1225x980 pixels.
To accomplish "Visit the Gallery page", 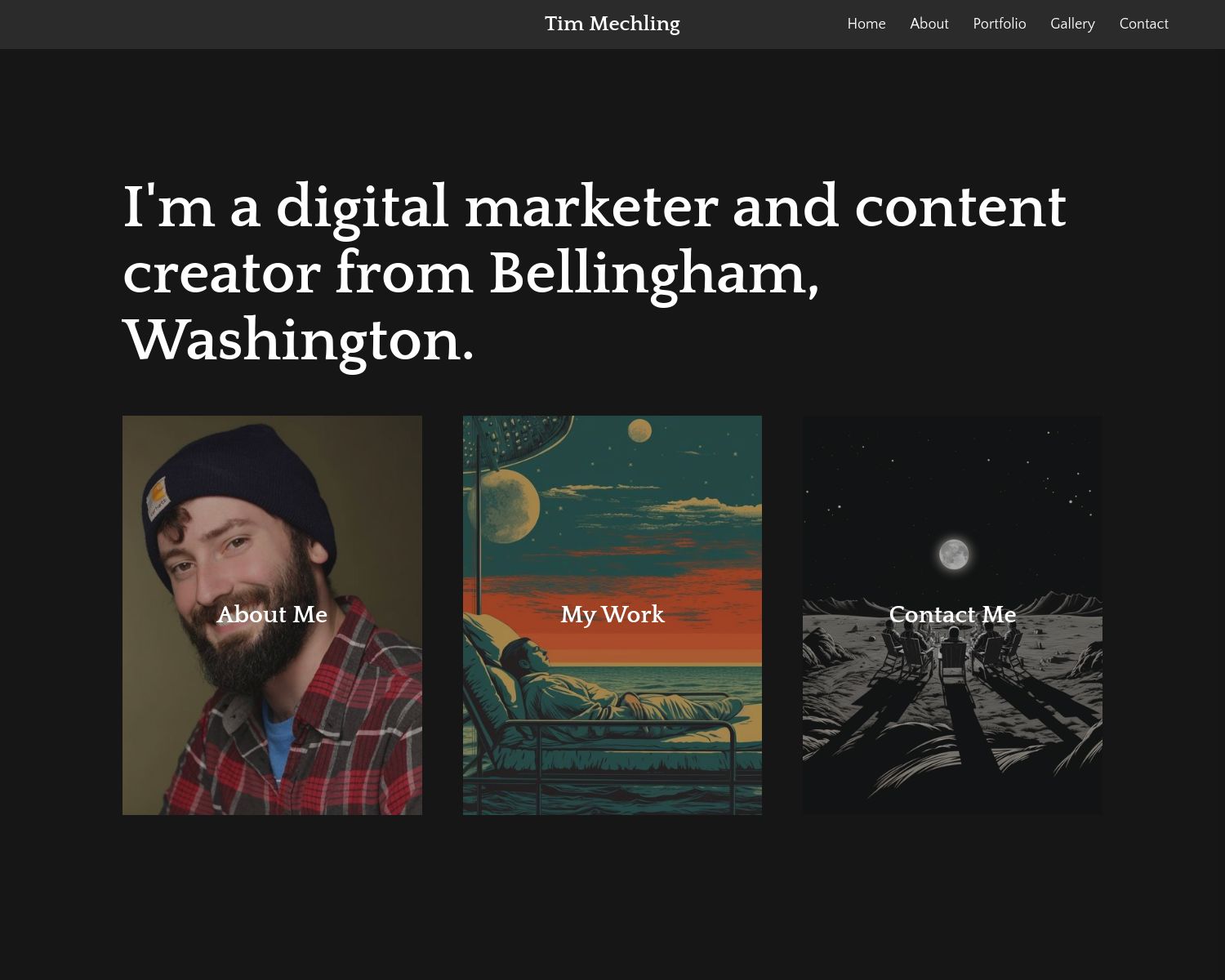I will click(1072, 24).
